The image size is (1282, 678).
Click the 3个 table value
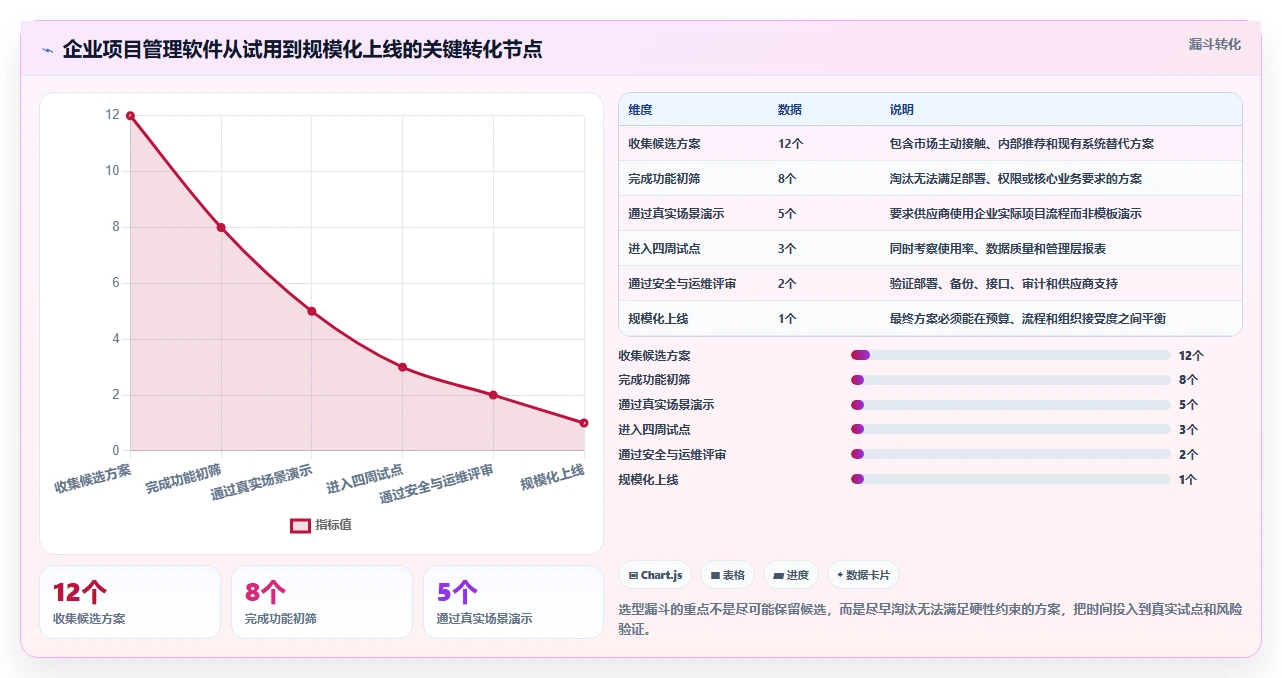coord(787,249)
